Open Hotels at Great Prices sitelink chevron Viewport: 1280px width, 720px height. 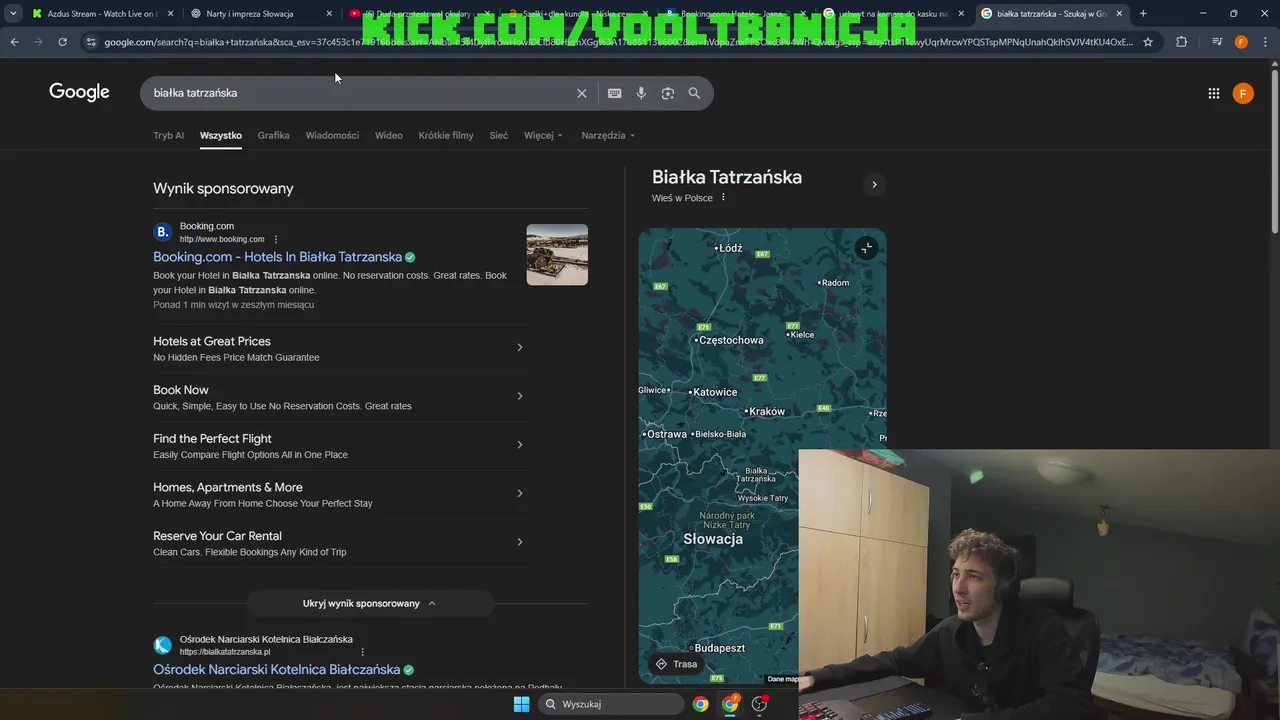tap(519, 347)
